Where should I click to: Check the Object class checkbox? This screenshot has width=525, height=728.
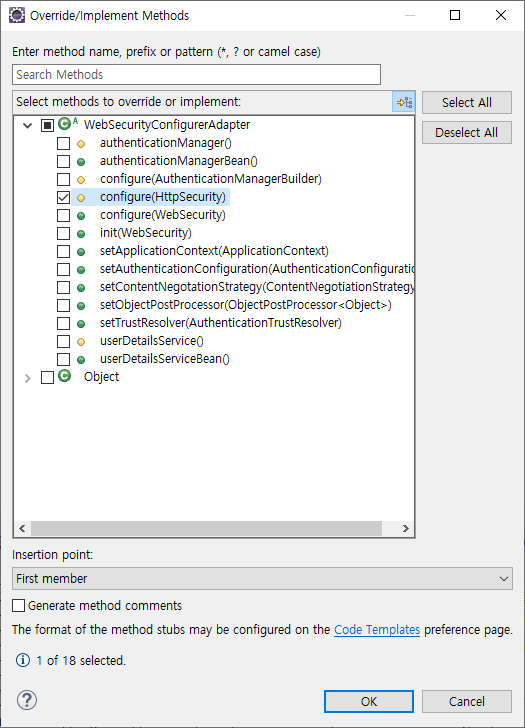coord(47,377)
